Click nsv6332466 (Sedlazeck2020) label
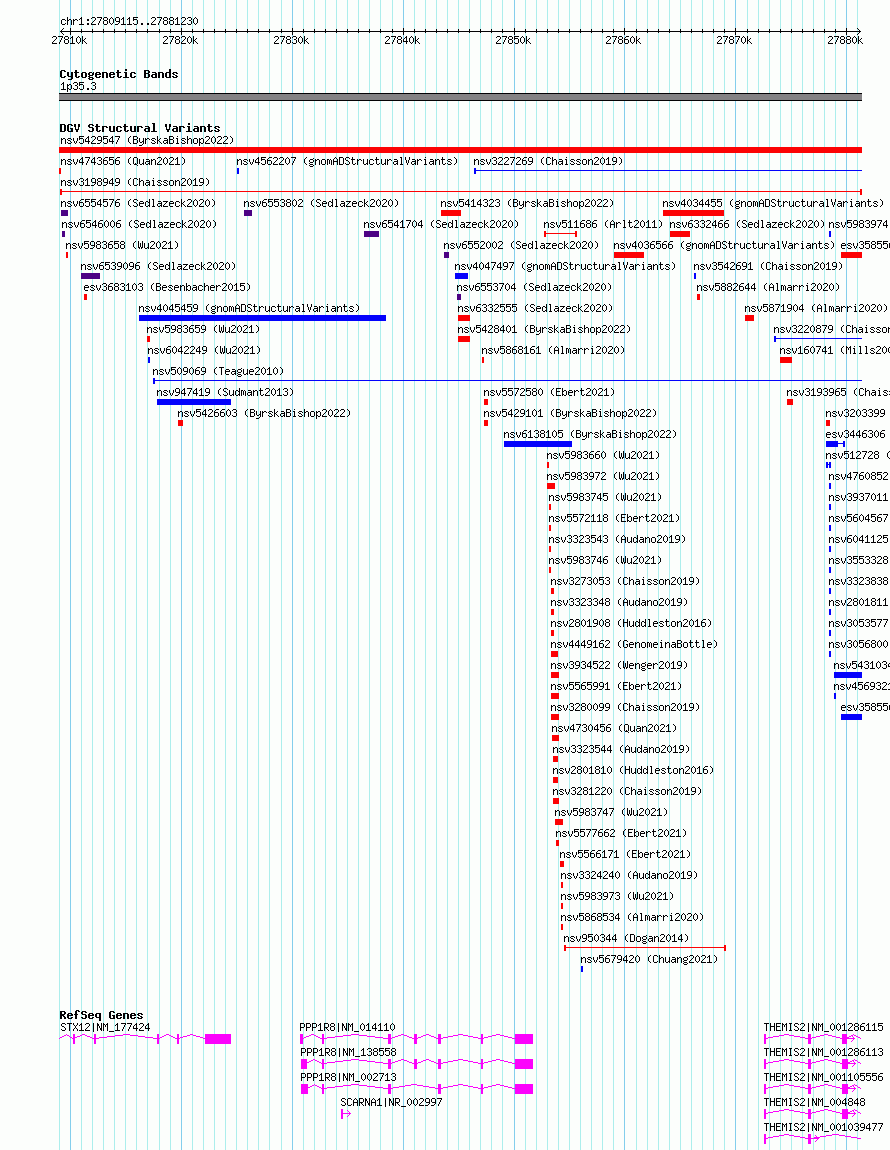 [747, 224]
